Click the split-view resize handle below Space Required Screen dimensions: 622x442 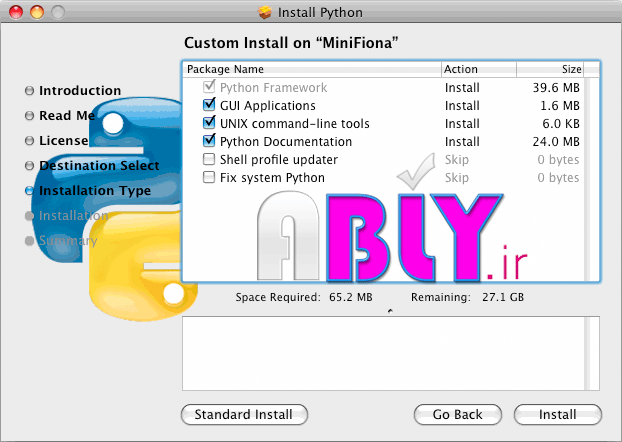(x=390, y=311)
